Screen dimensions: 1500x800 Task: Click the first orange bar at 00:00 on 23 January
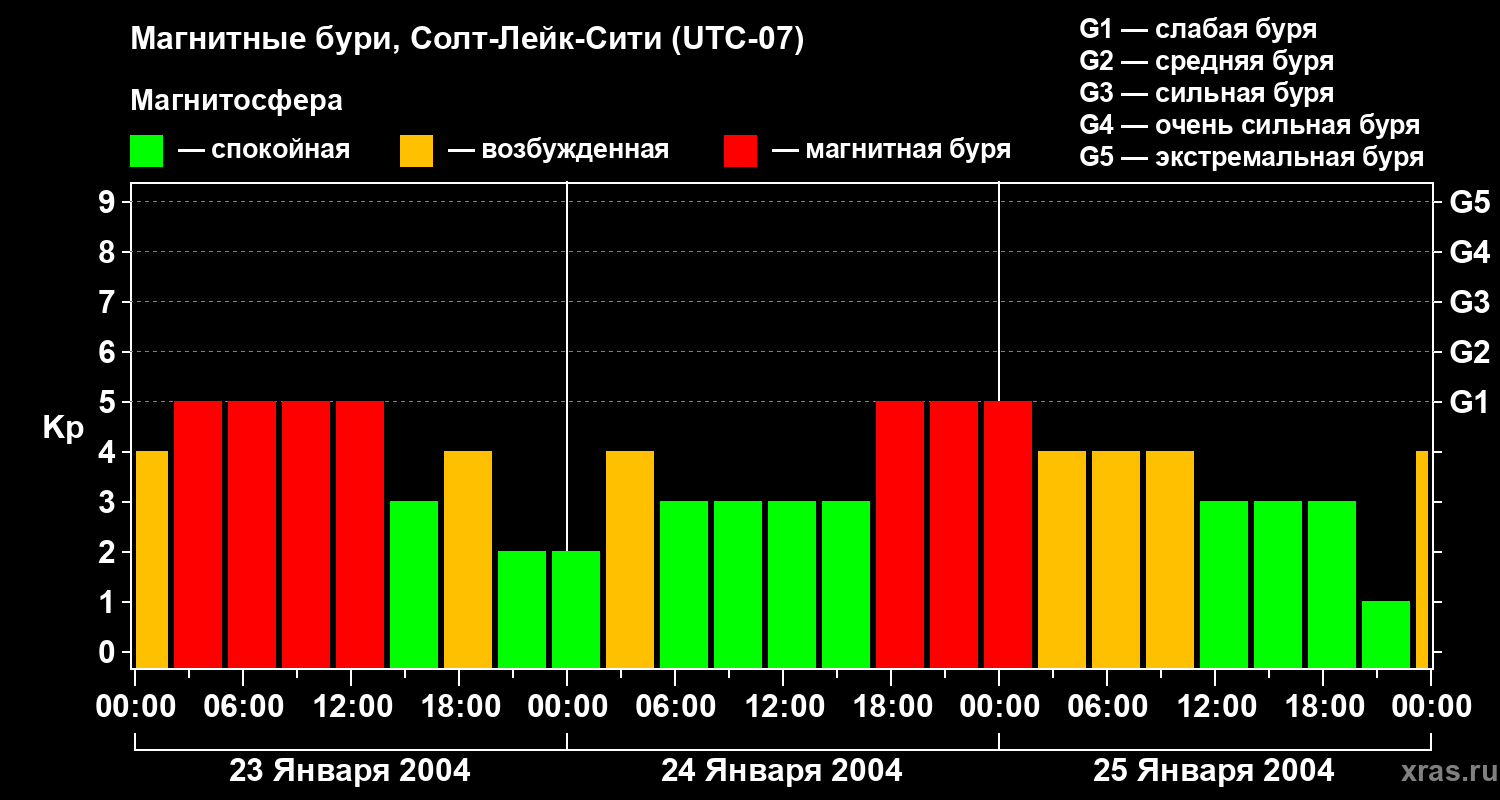click(152, 559)
